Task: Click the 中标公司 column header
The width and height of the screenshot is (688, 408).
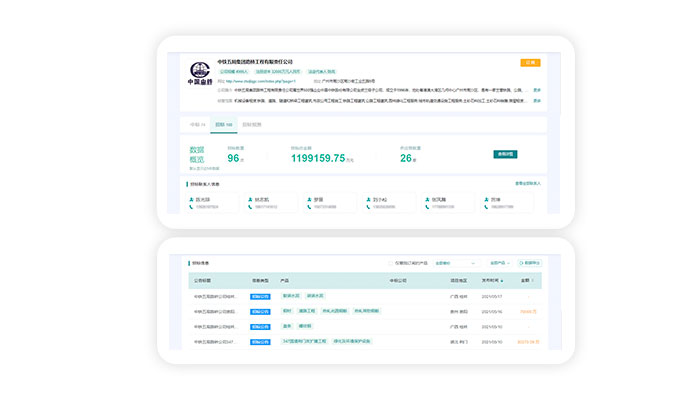Action: tap(398, 280)
